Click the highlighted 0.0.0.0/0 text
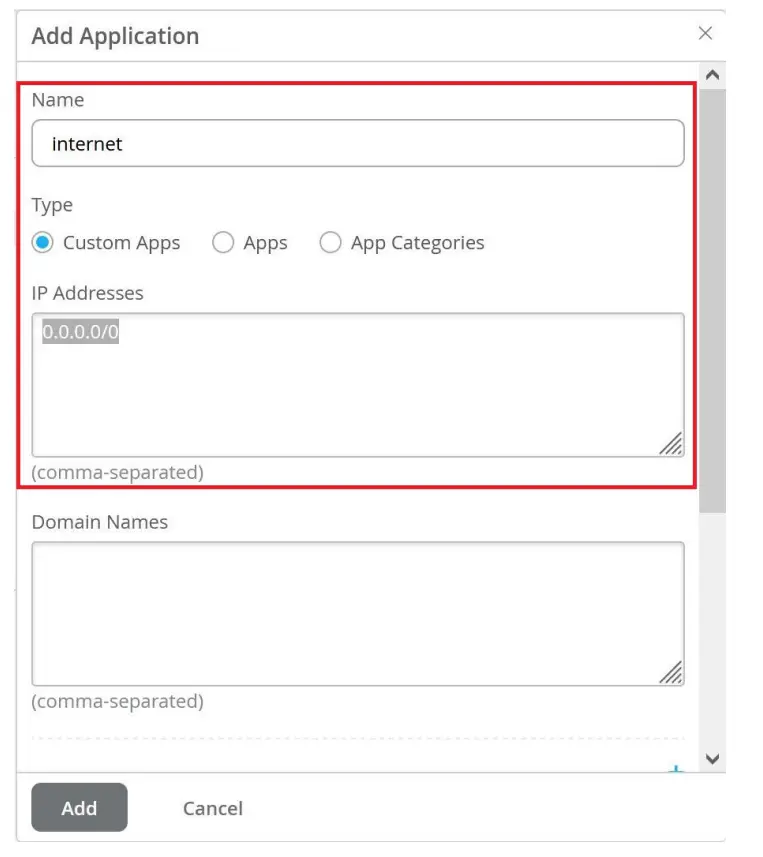The width and height of the screenshot is (763, 857). coord(81,333)
